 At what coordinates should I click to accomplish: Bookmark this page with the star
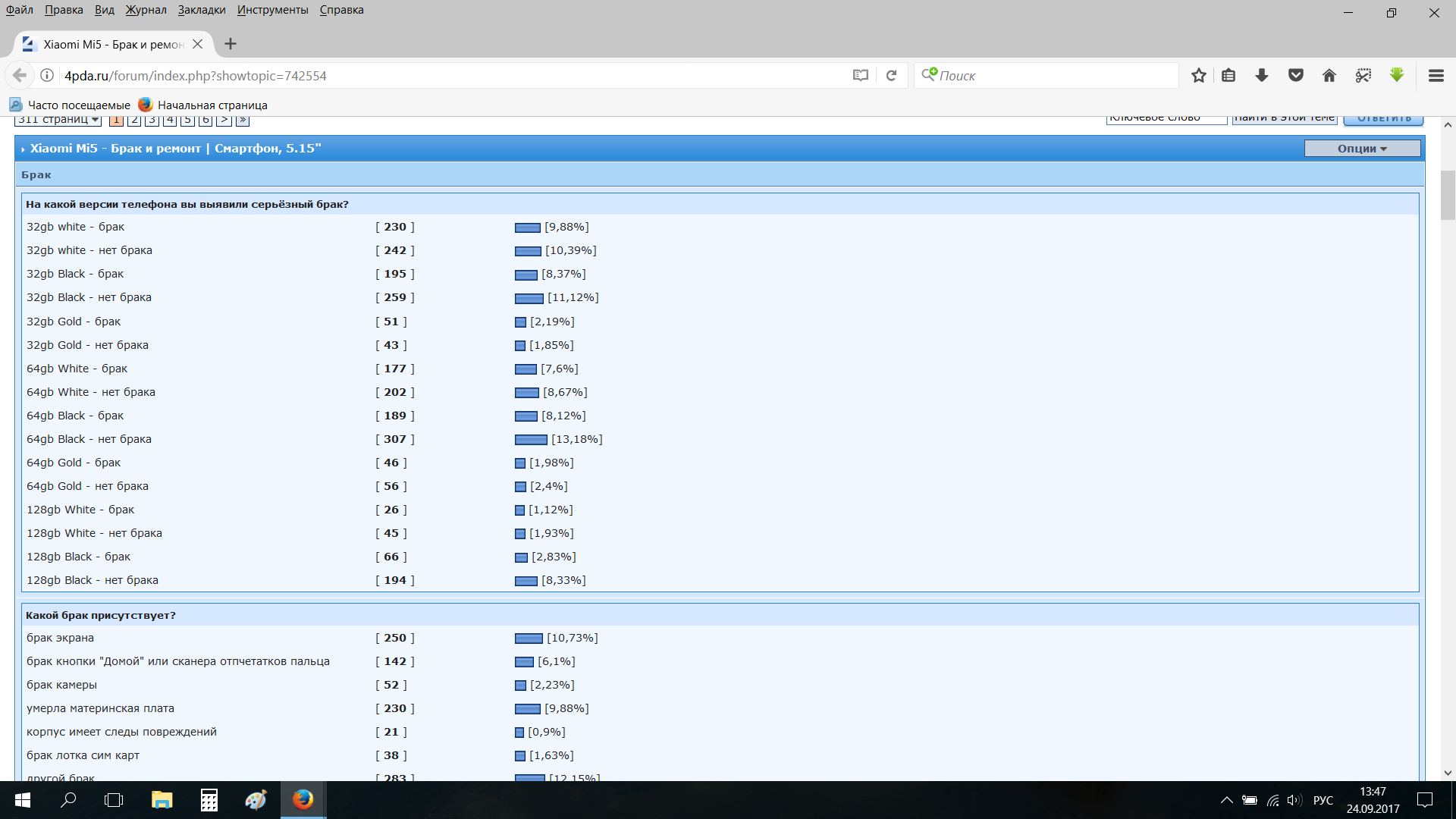click(x=1199, y=75)
